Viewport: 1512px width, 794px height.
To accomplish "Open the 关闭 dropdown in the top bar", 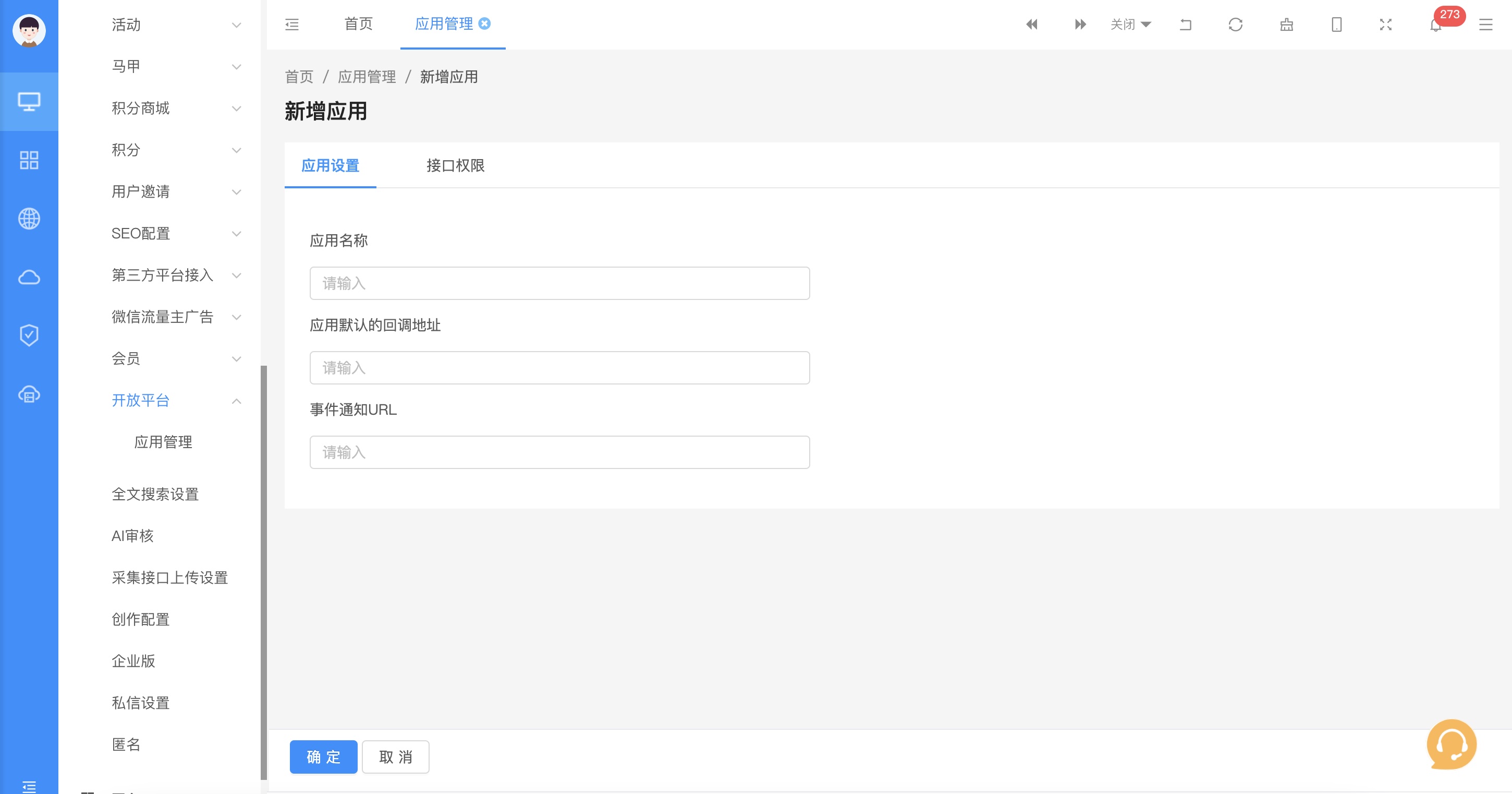I will click(x=1130, y=24).
